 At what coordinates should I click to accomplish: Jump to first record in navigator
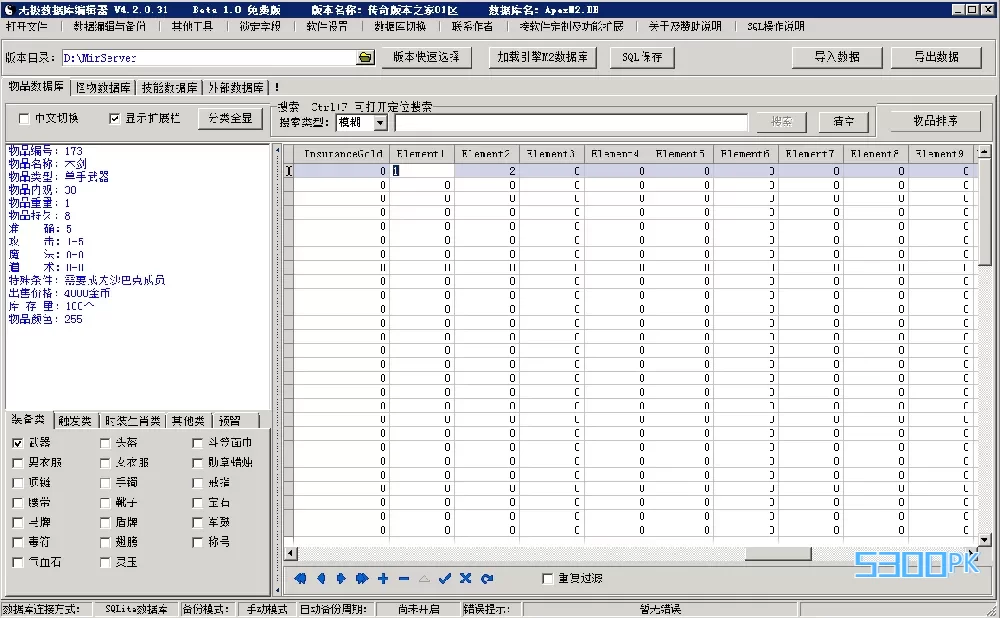click(300, 578)
